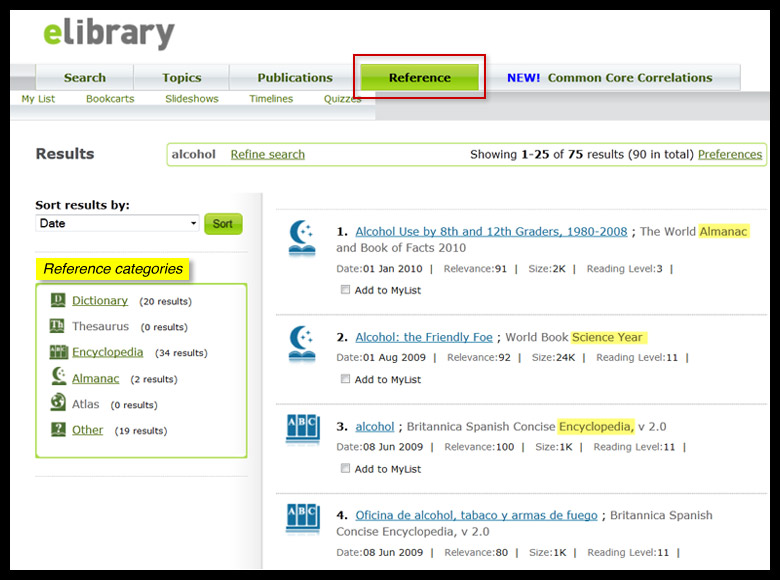Click the encyclopedia icon beside result 3

301,429
